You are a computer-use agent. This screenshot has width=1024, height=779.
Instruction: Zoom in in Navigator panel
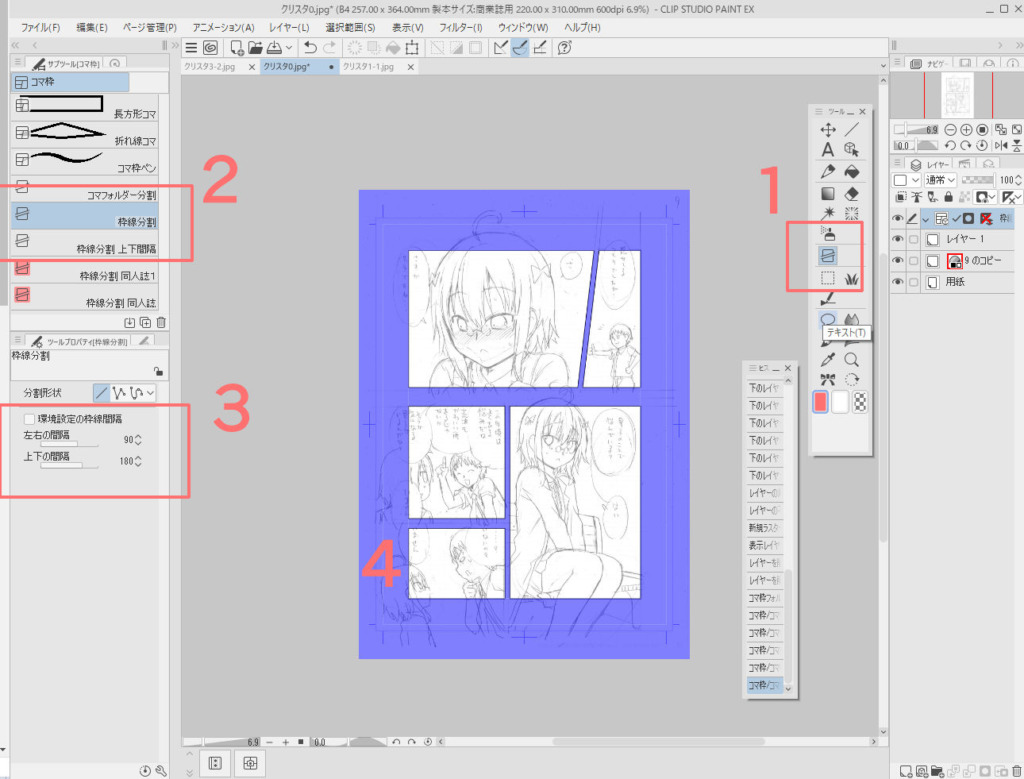click(x=967, y=130)
